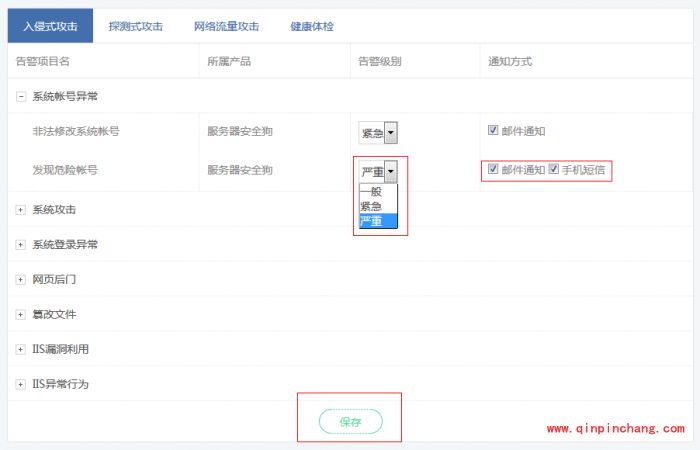Open alert level dropdown for 发现危险帐号

click(x=378, y=171)
